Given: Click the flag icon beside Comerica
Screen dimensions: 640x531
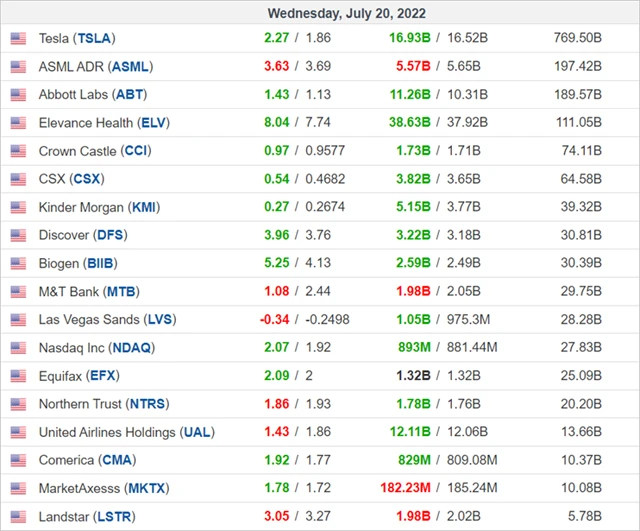Looking at the screenshot, I should 18,461.
